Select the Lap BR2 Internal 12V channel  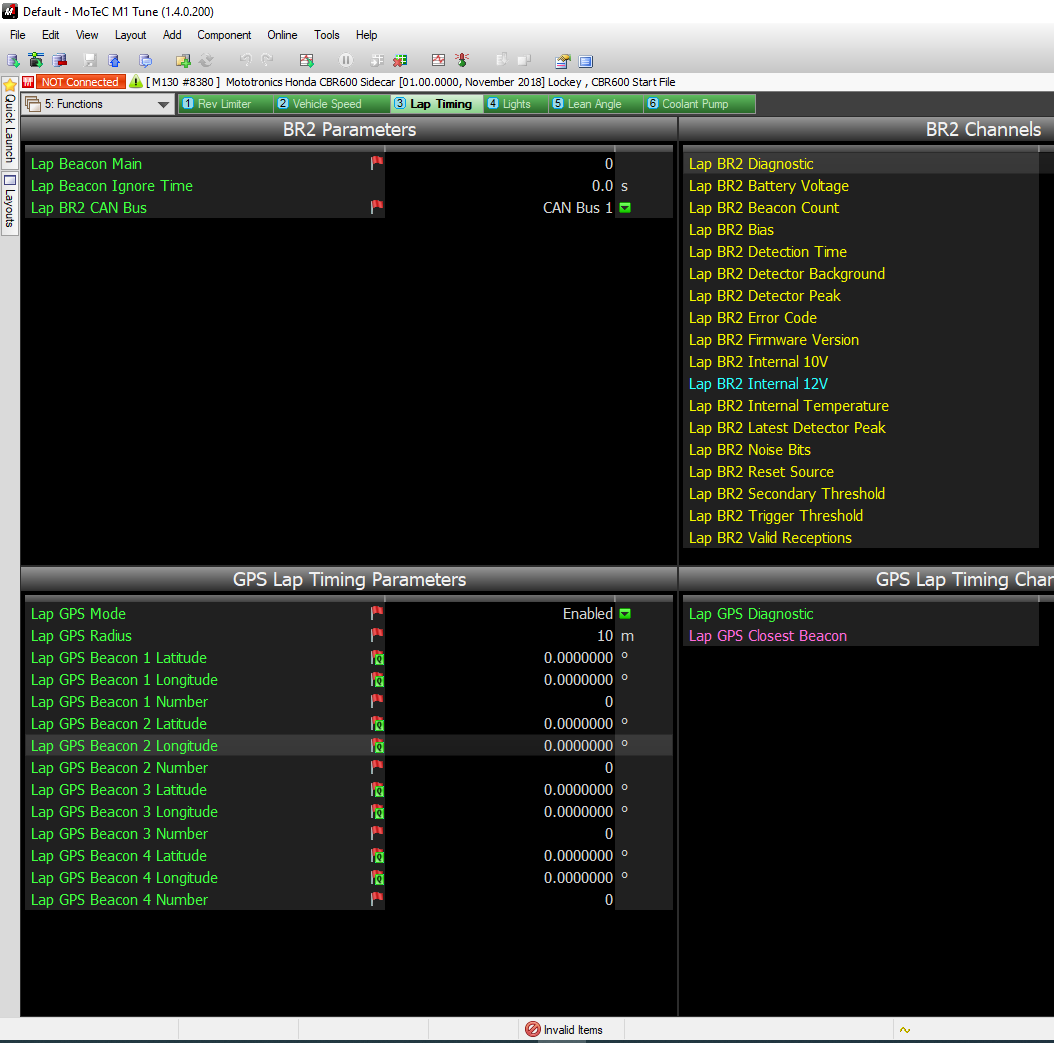pos(861,383)
